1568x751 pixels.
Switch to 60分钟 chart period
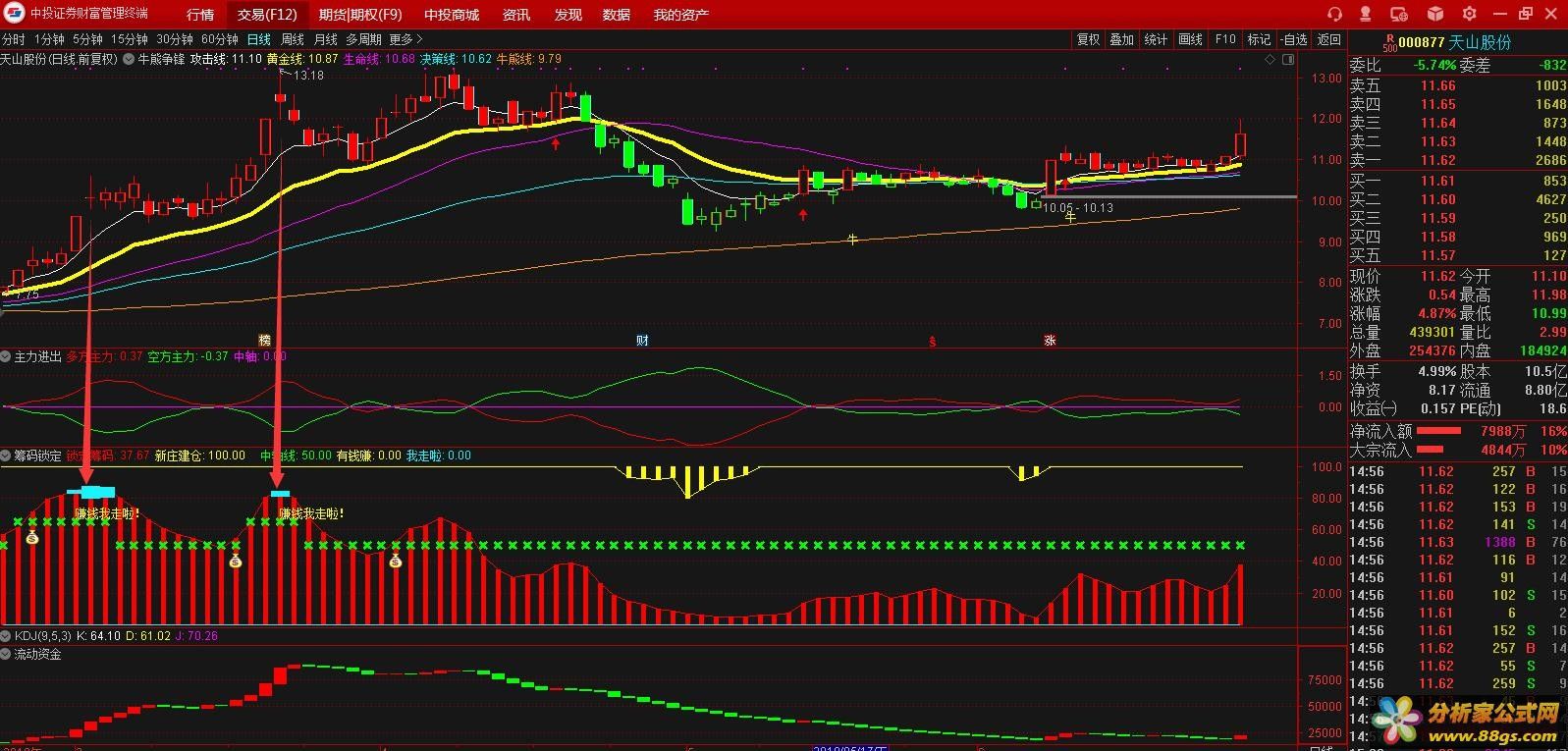pyautogui.click(x=220, y=39)
